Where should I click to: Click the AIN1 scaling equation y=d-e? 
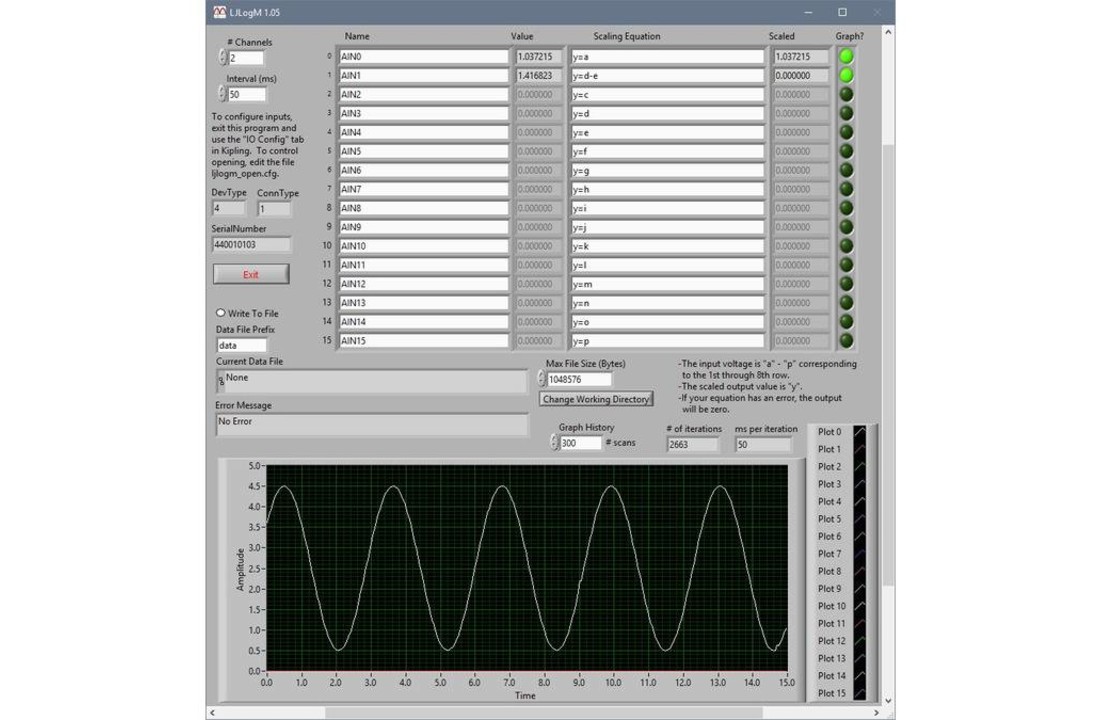667,75
